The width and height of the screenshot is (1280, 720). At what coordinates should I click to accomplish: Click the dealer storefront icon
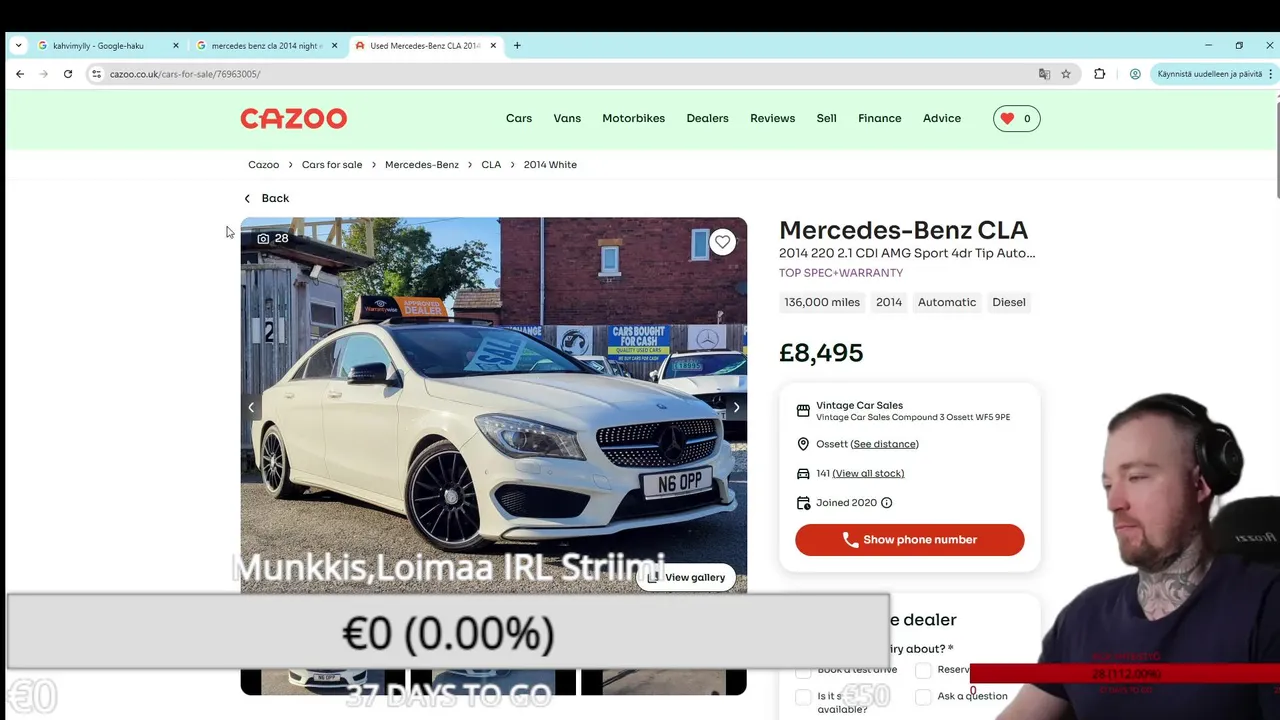pos(803,411)
